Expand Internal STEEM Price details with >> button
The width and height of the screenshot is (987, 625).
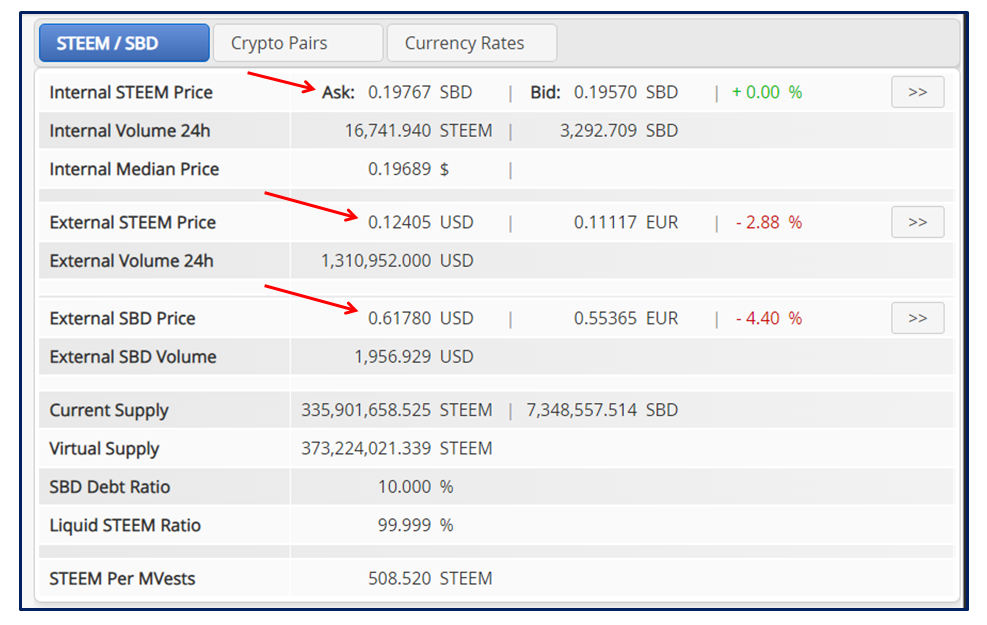[x=917, y=92]
